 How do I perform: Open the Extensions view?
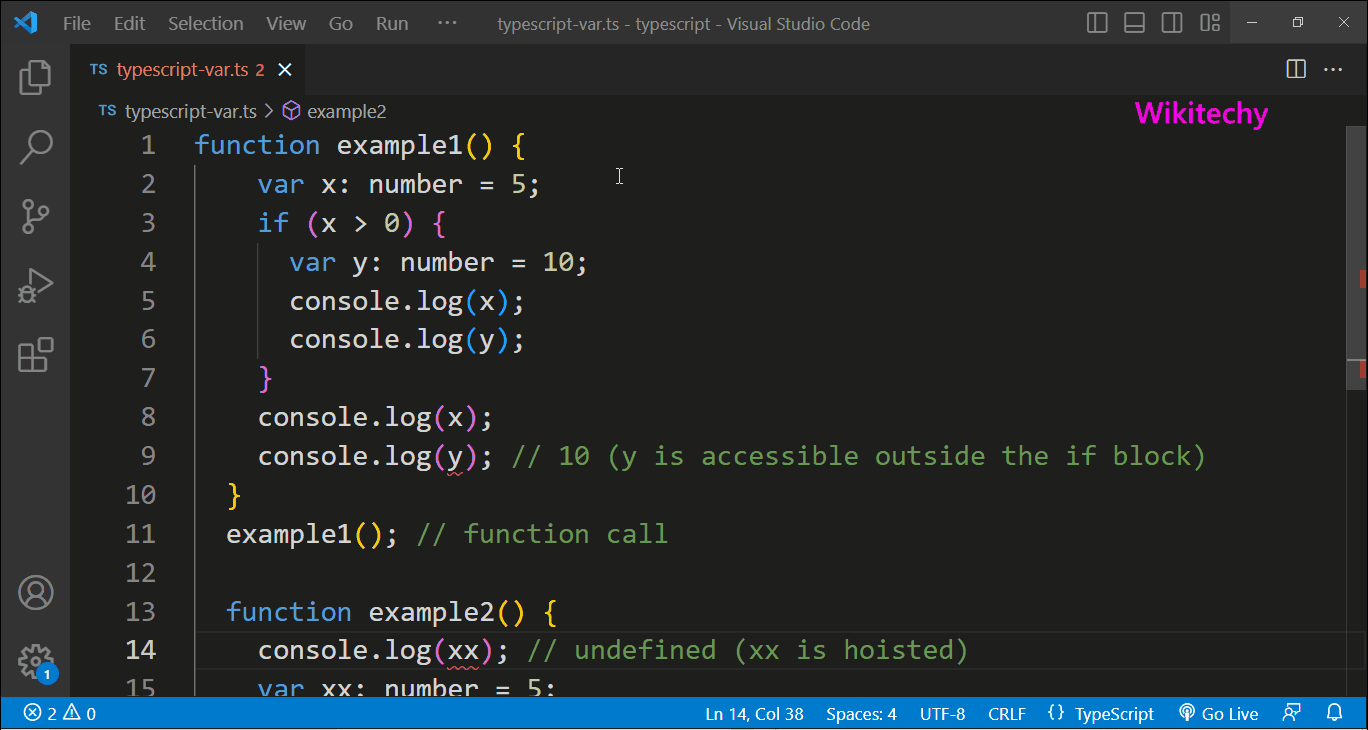(x=36, y=355)
